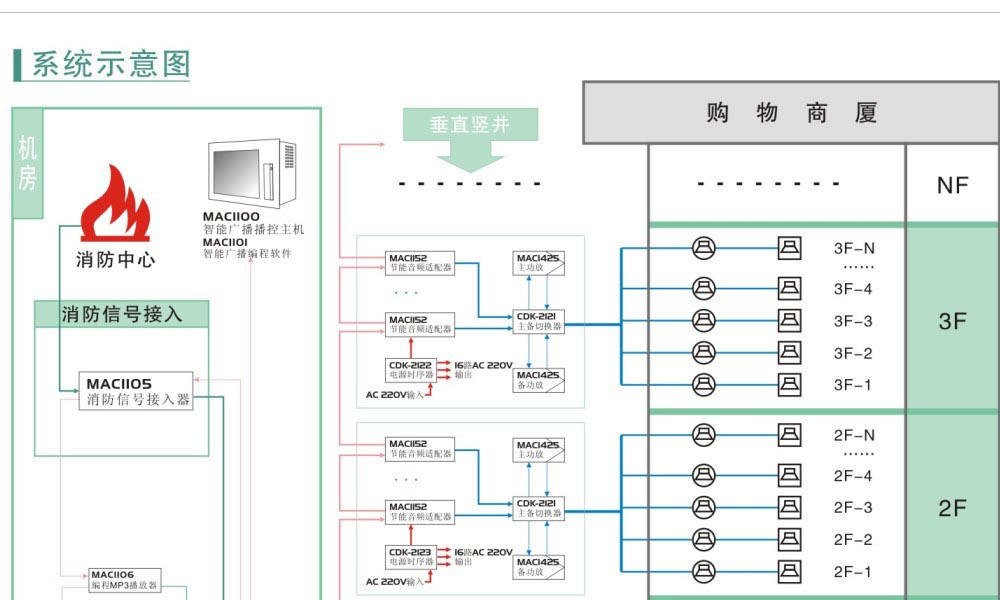Select the 购物商厦 header block

tap(790, 113)
